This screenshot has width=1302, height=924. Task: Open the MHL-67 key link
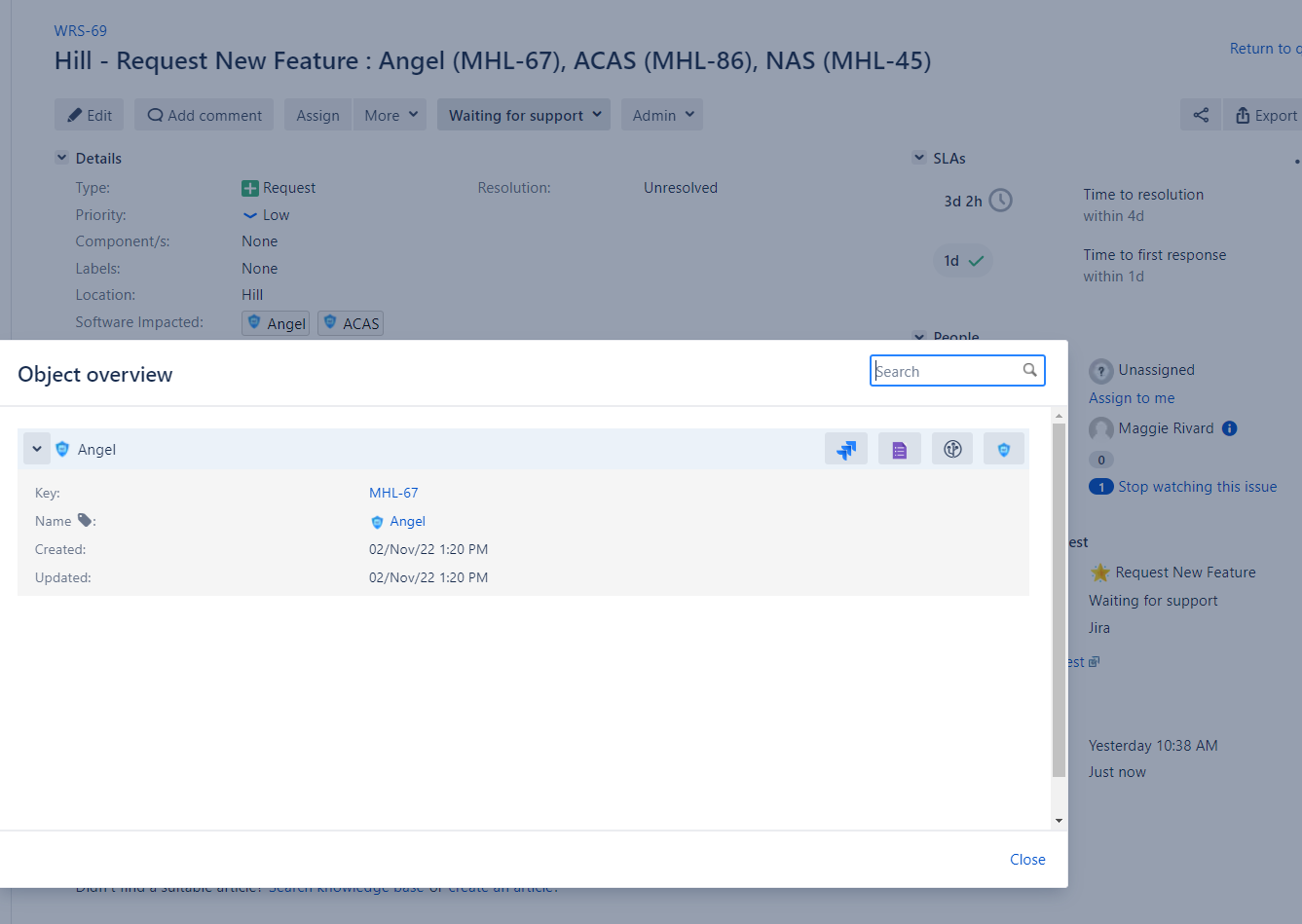tap(393, 492)
